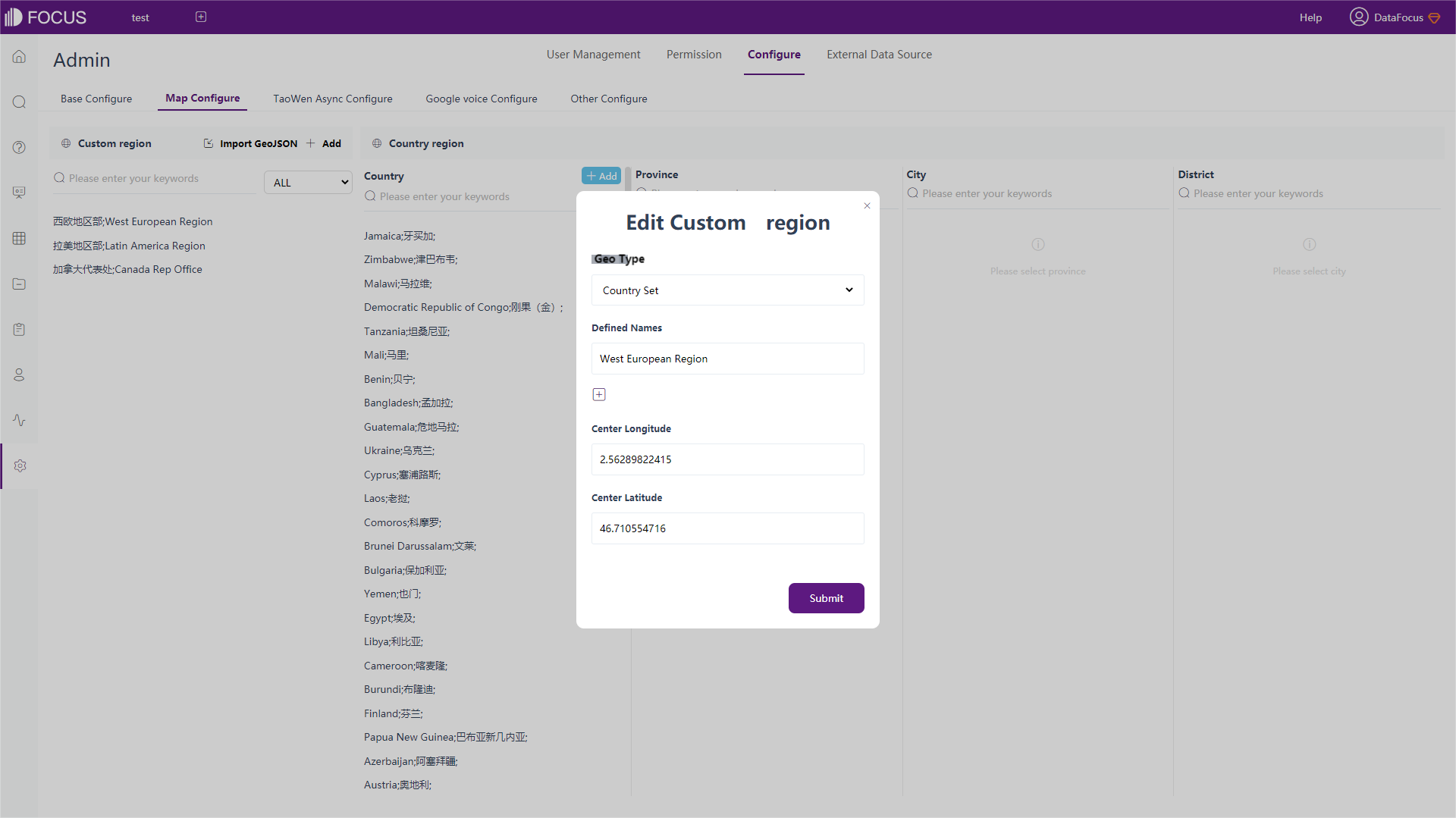Select Bulgaria in country list
Screen dimensions: 1456x818
[406, 570]
